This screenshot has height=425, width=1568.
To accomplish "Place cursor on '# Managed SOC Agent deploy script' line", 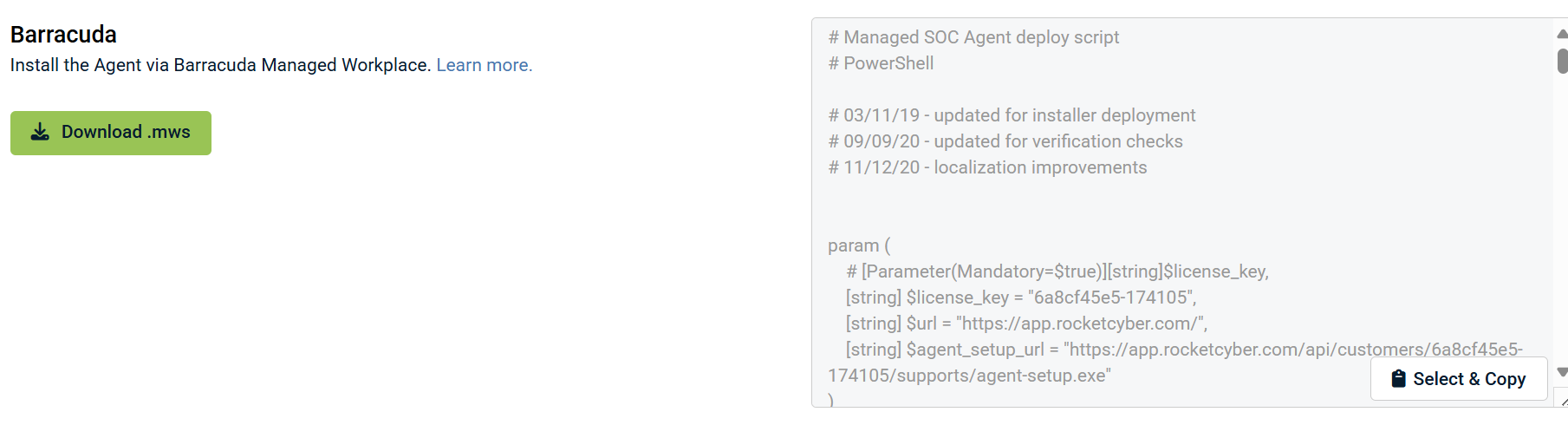I will [973, 37].
